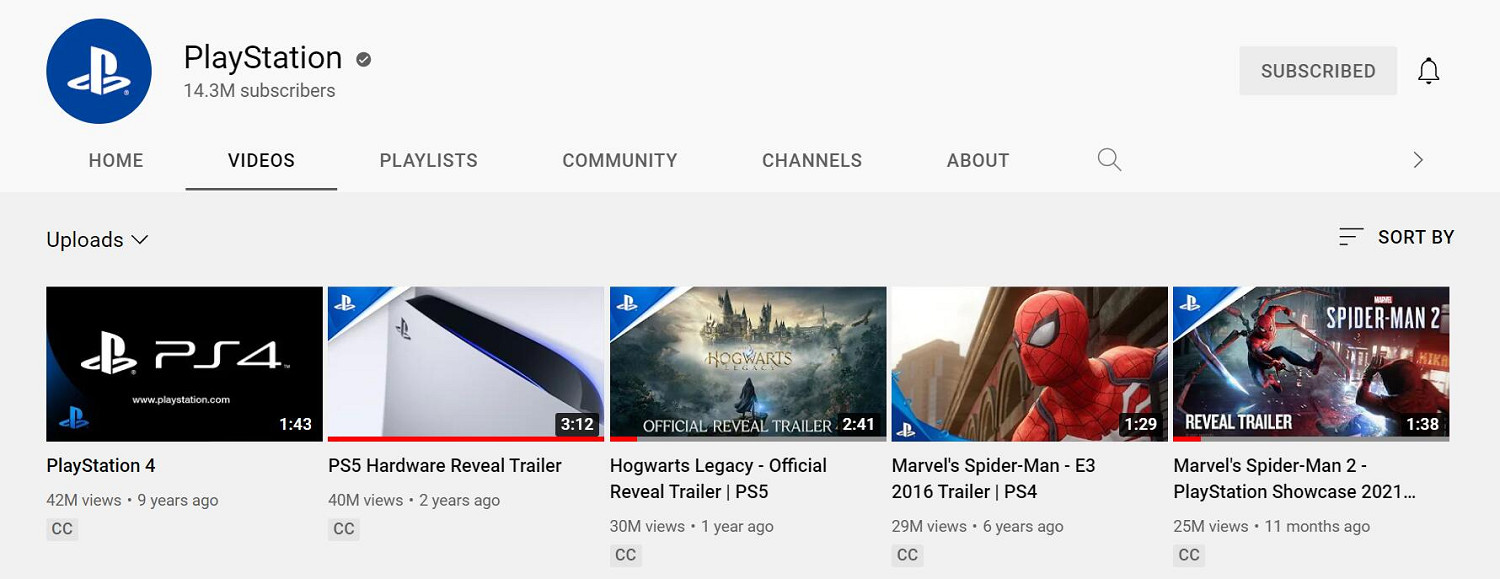Click CC badge under PS5 Hardware Reveal Trailer

tap(344, 529)
